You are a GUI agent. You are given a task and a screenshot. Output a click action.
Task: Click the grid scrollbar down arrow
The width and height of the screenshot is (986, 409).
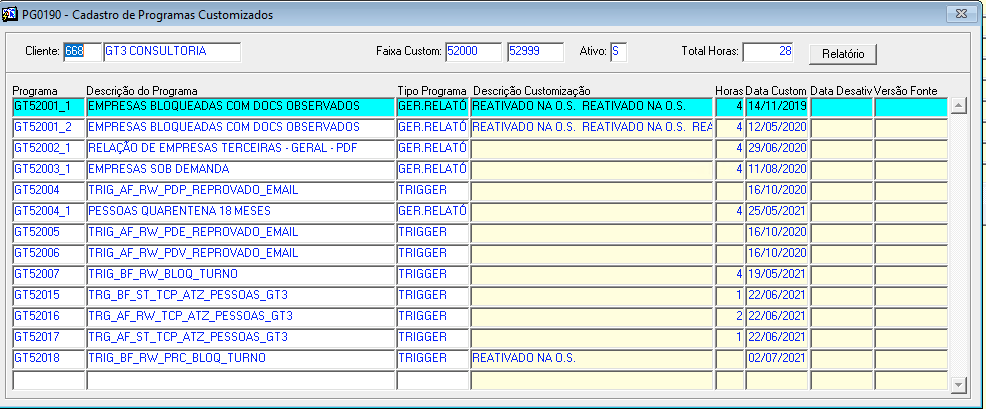[x=958, y=384]
